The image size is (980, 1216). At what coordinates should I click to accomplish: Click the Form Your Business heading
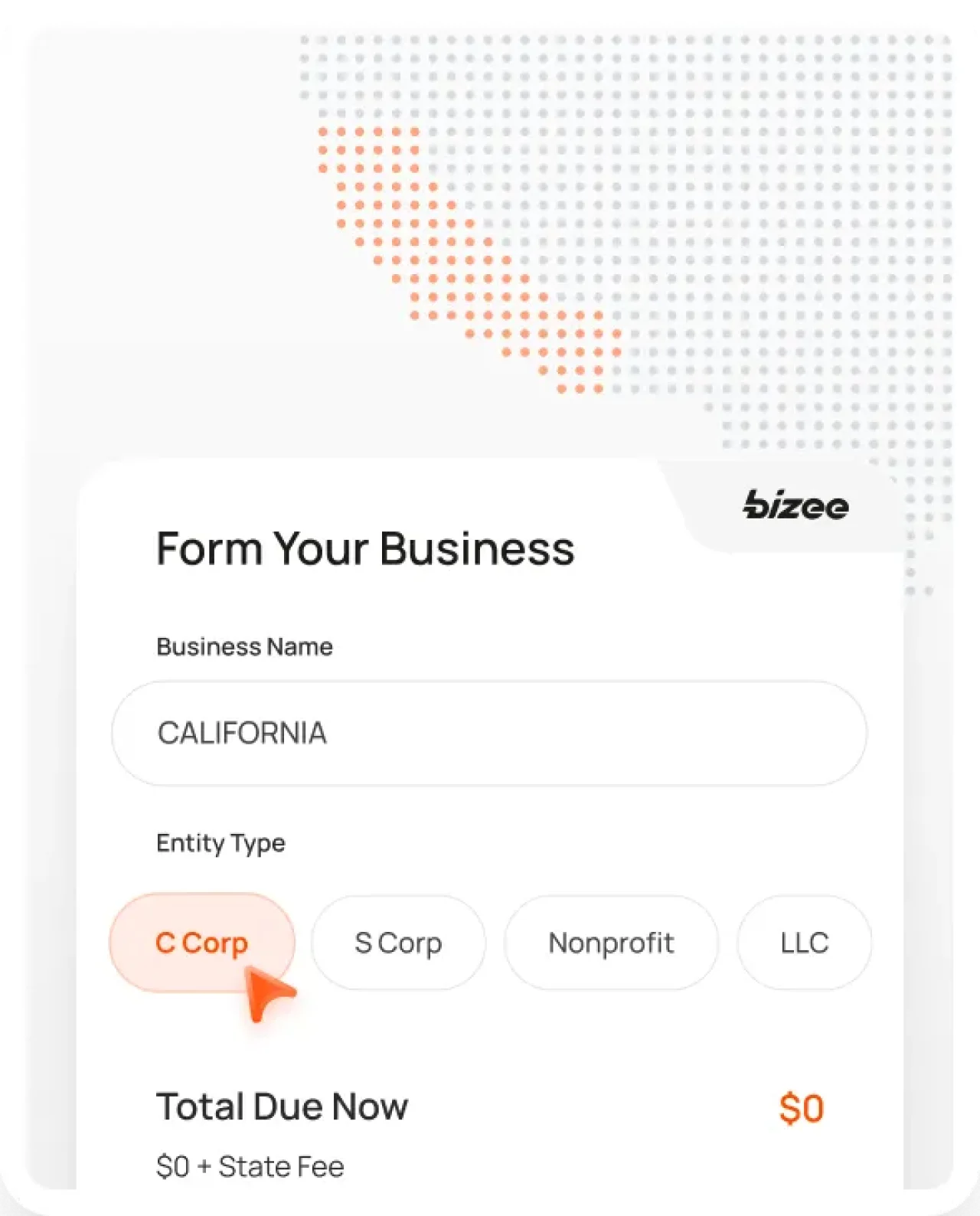[366, 548]
